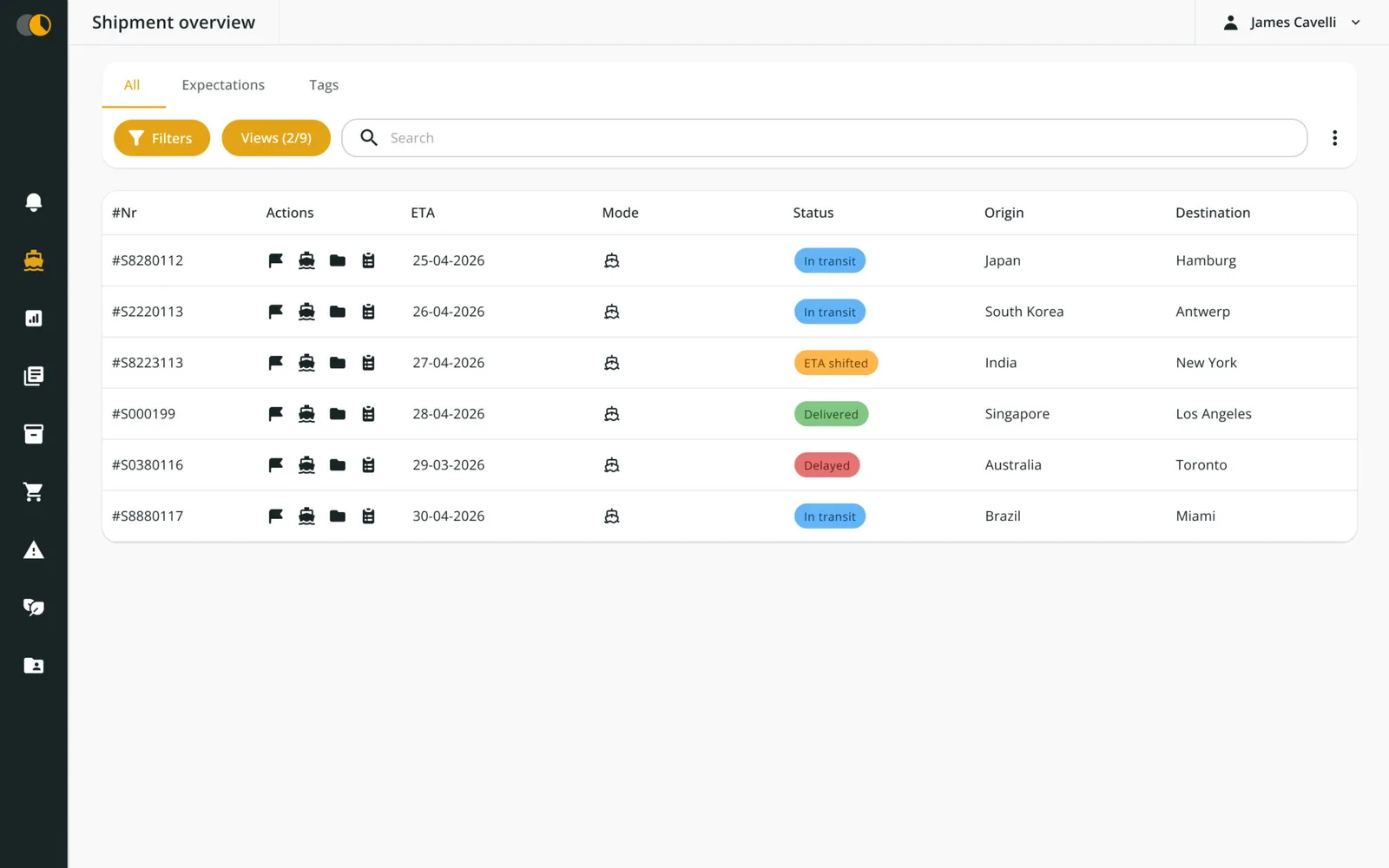This screenshot has height=868, width=1389.
Task: Switch to the Tags tab
Action: 324,85
